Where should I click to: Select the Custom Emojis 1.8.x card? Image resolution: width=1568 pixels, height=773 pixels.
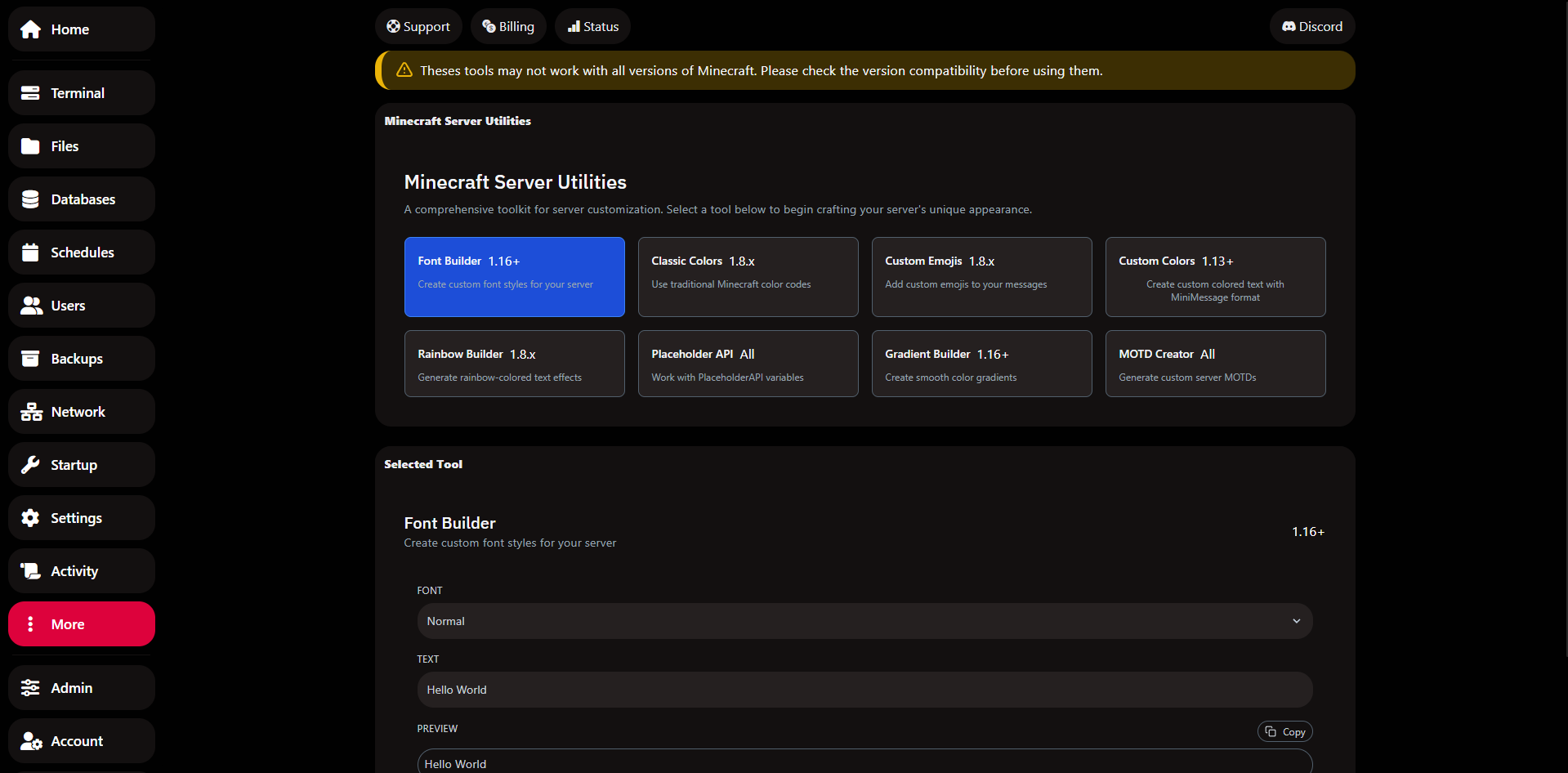pyautogui.click(x=982, y=277)
